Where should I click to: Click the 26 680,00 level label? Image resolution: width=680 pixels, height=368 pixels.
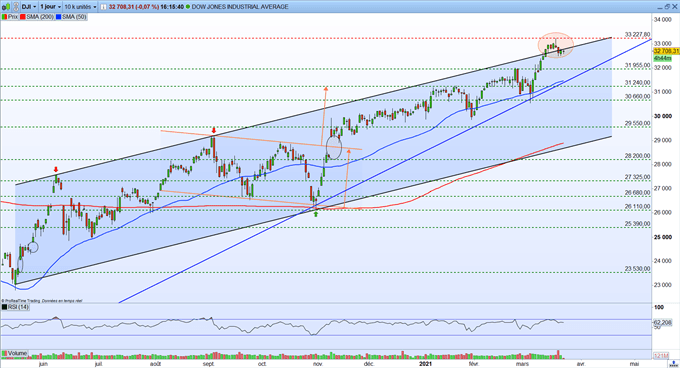tap(637, 193)
